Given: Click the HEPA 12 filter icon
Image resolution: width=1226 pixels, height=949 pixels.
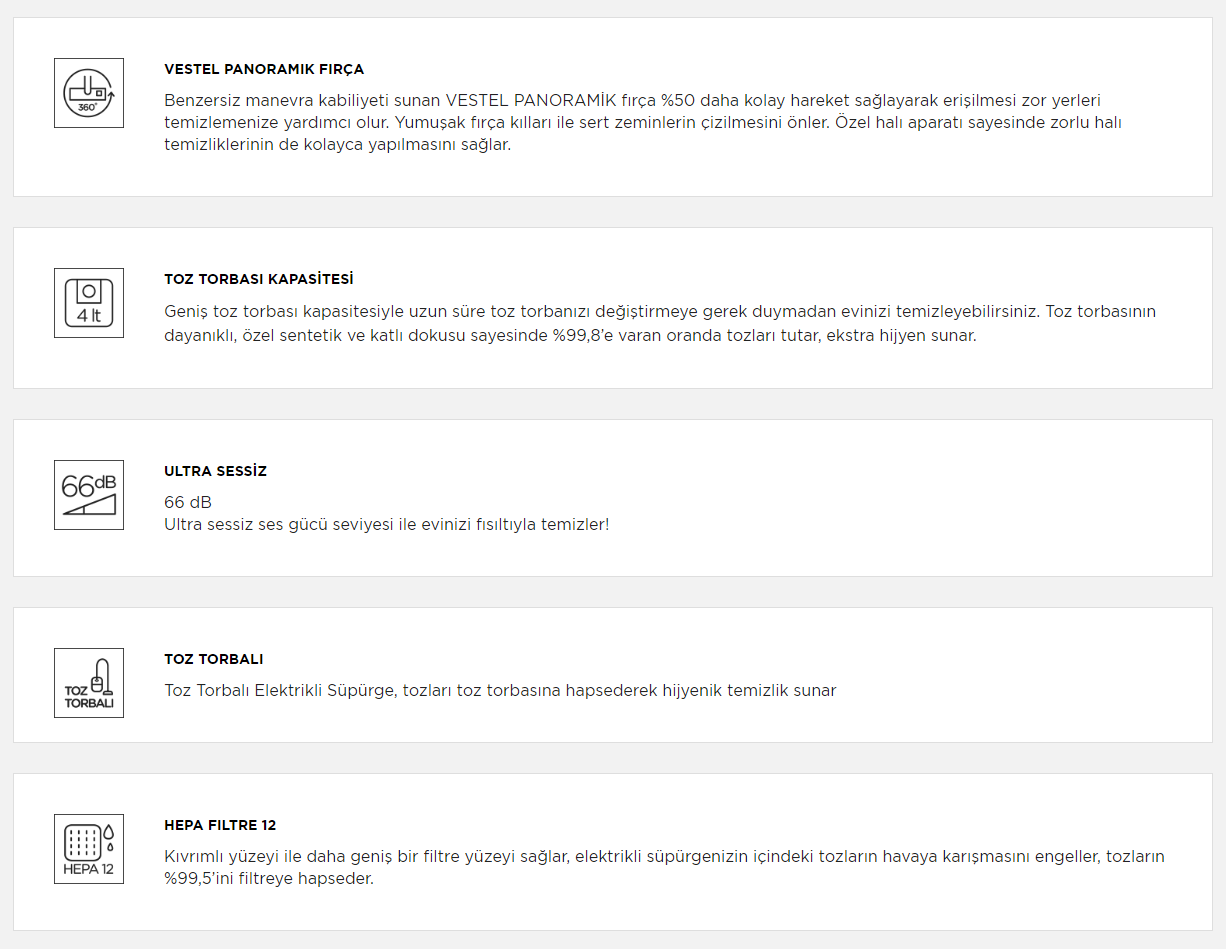Looking at the screenshot, I should [89, 849].
